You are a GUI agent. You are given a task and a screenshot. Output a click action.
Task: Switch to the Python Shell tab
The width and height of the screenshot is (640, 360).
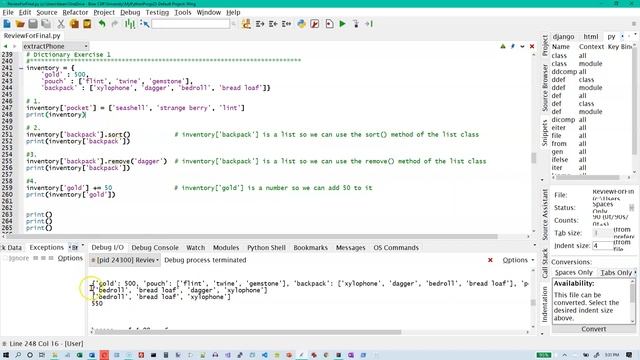click(x=266, y=248)
